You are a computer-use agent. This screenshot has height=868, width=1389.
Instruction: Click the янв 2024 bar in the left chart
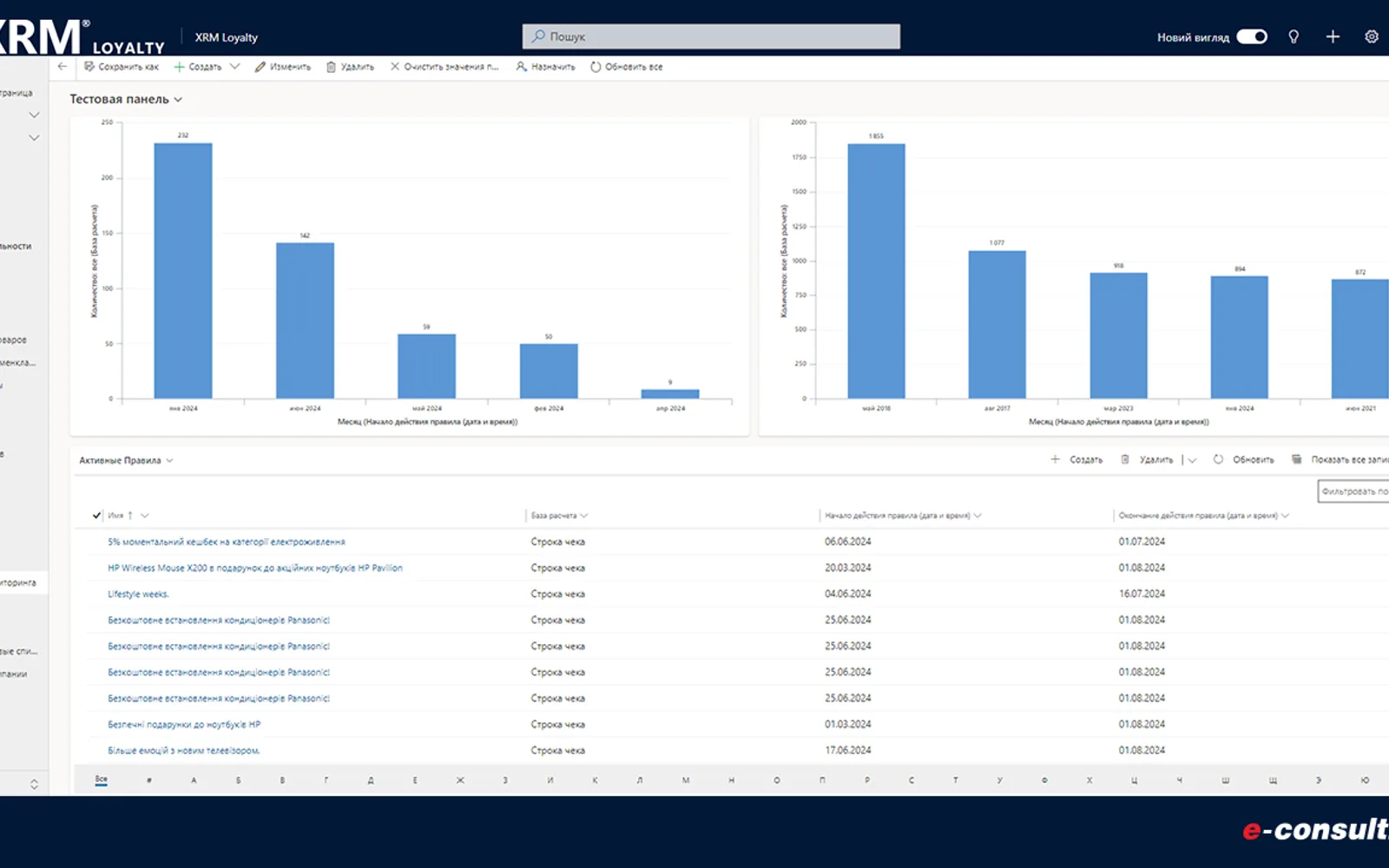(183, 271)
